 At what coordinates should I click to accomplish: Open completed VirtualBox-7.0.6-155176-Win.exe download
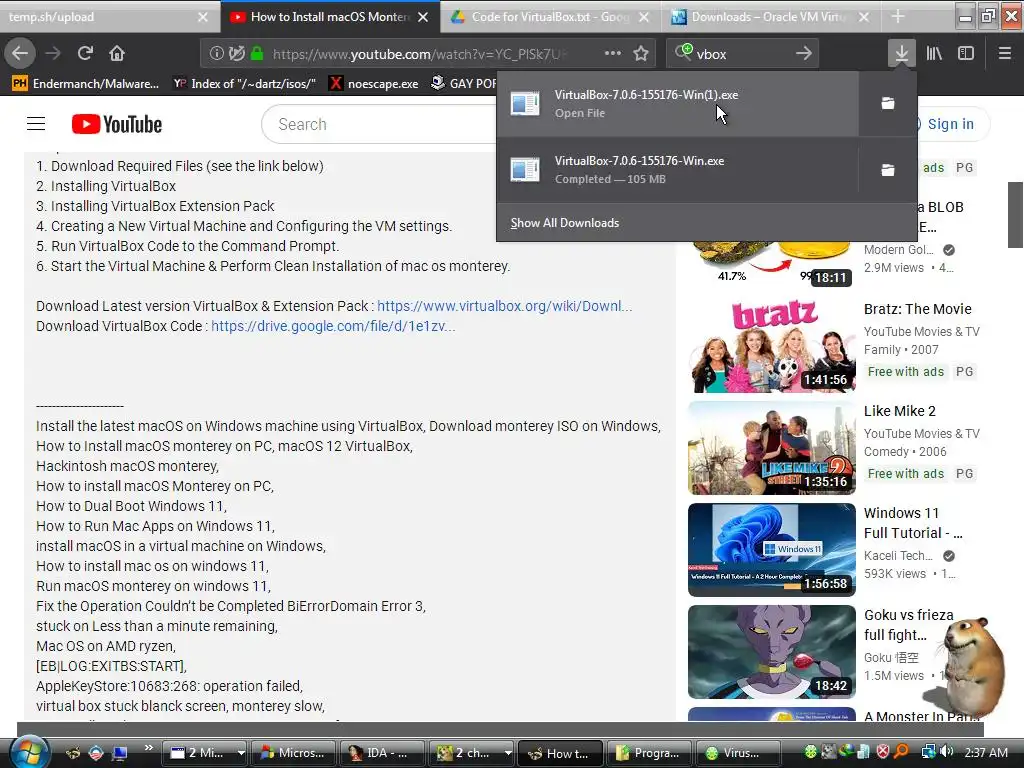677,170
